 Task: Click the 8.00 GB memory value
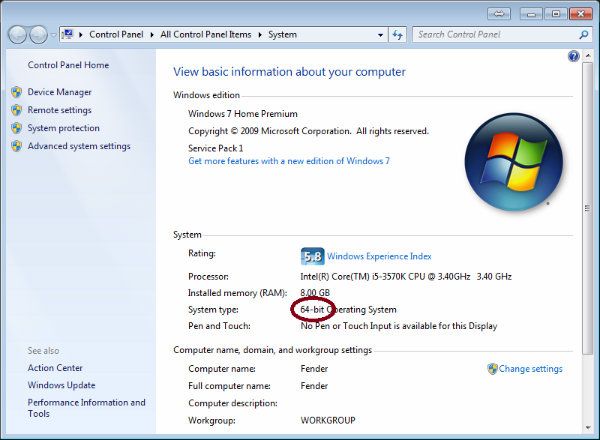click(x=315, y=293)
